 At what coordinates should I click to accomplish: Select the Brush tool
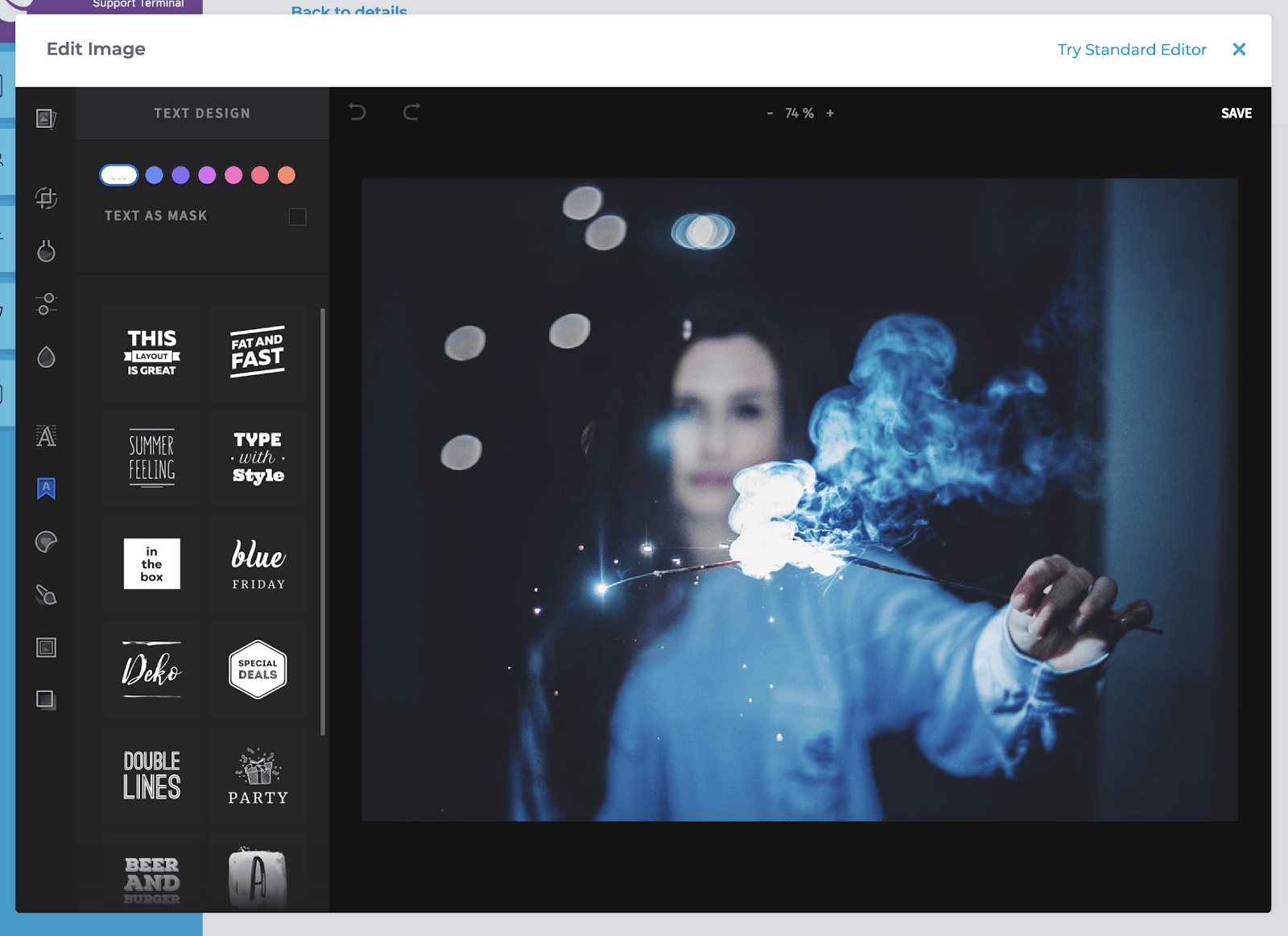point(46,595)
